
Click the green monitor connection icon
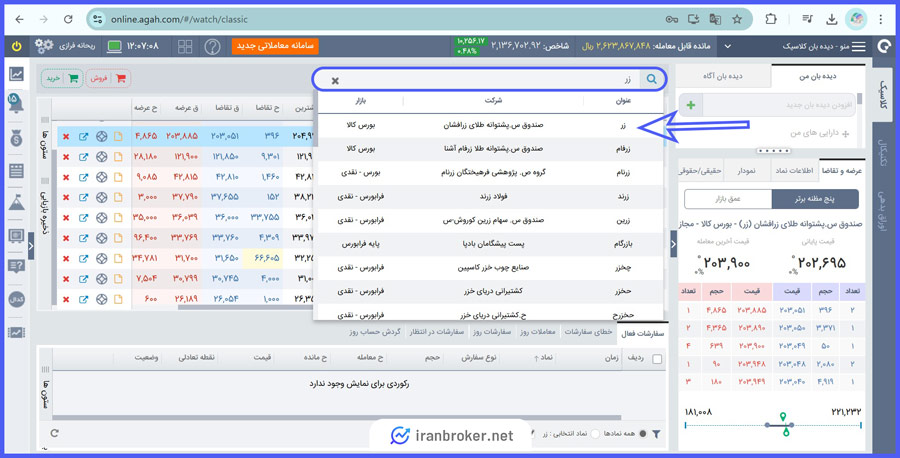click(114, 46)
